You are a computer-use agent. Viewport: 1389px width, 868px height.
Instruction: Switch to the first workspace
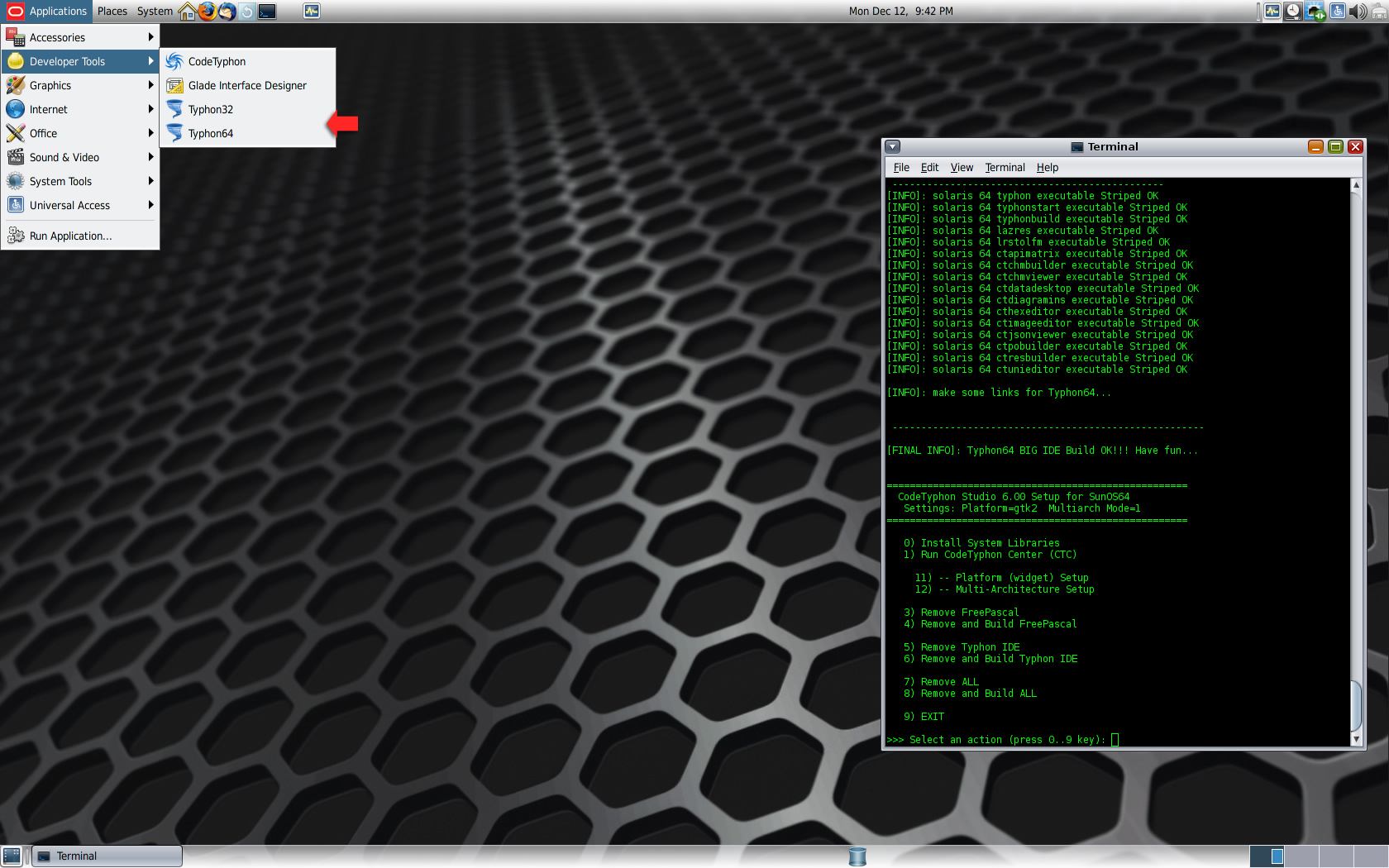pyautogui.click(x=1267, y=856)
